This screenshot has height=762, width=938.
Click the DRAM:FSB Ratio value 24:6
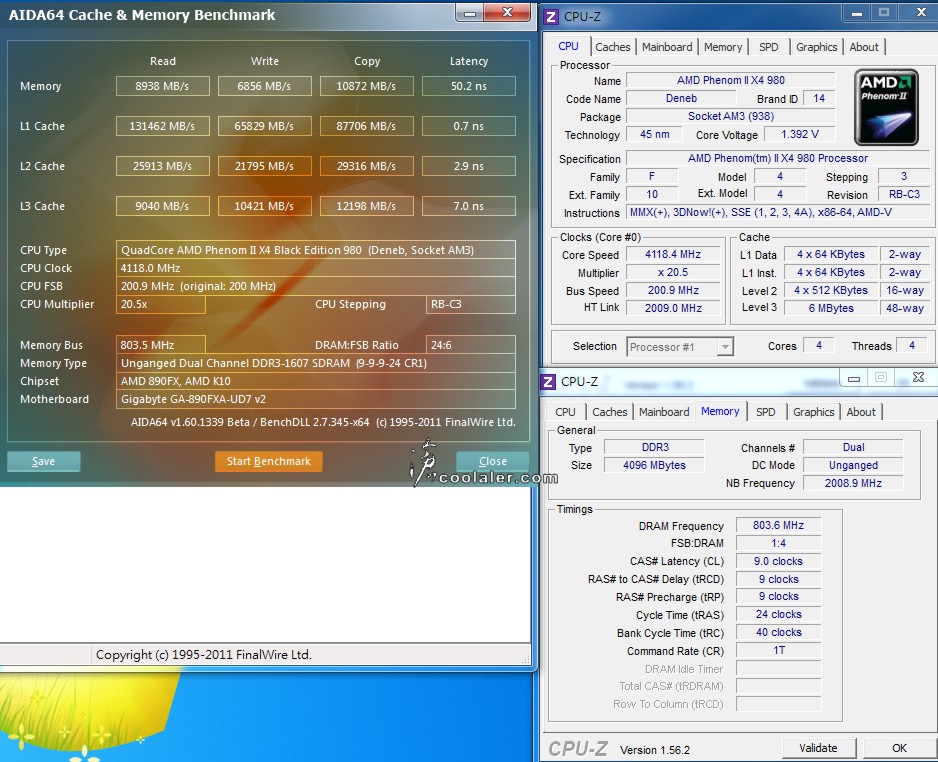tap(470, 345)
